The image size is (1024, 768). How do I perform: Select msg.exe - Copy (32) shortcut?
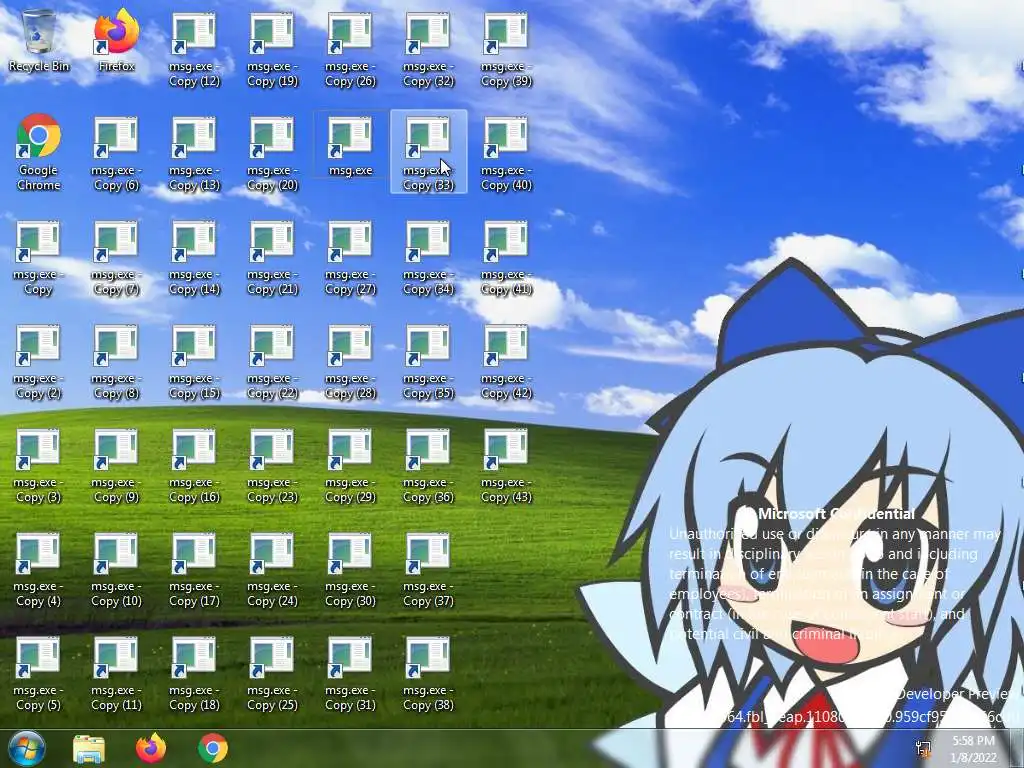coord(428,50)
